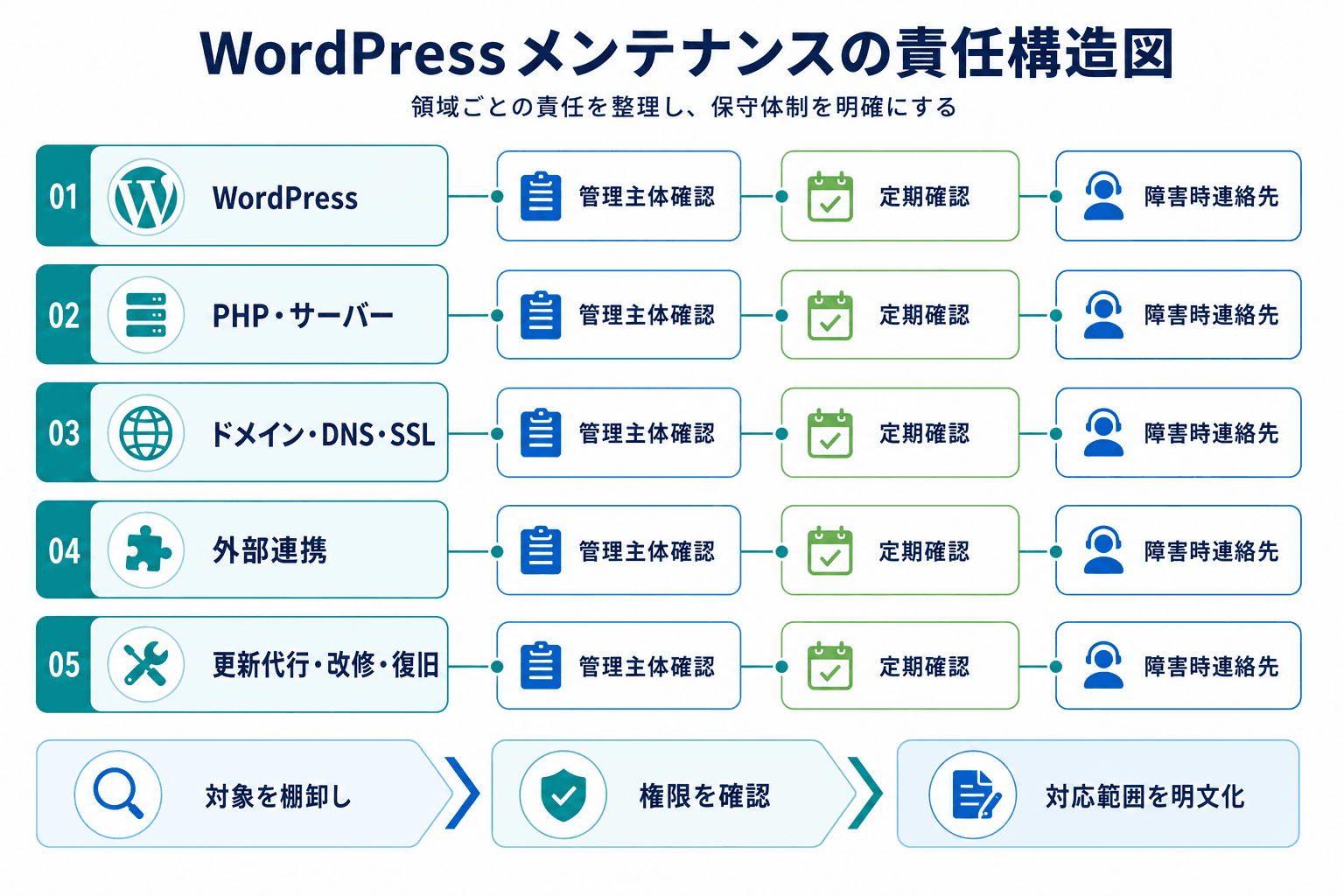Click the ドメイン・DNS・SSL label
Viewport: 1344px width, 896px height.
(x=323, y=434)
